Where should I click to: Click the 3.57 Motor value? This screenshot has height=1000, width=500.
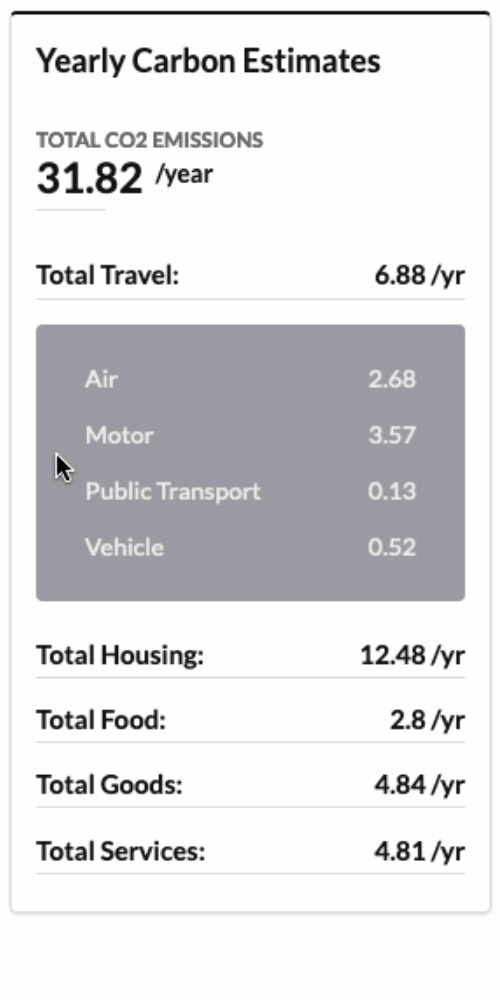392,435
